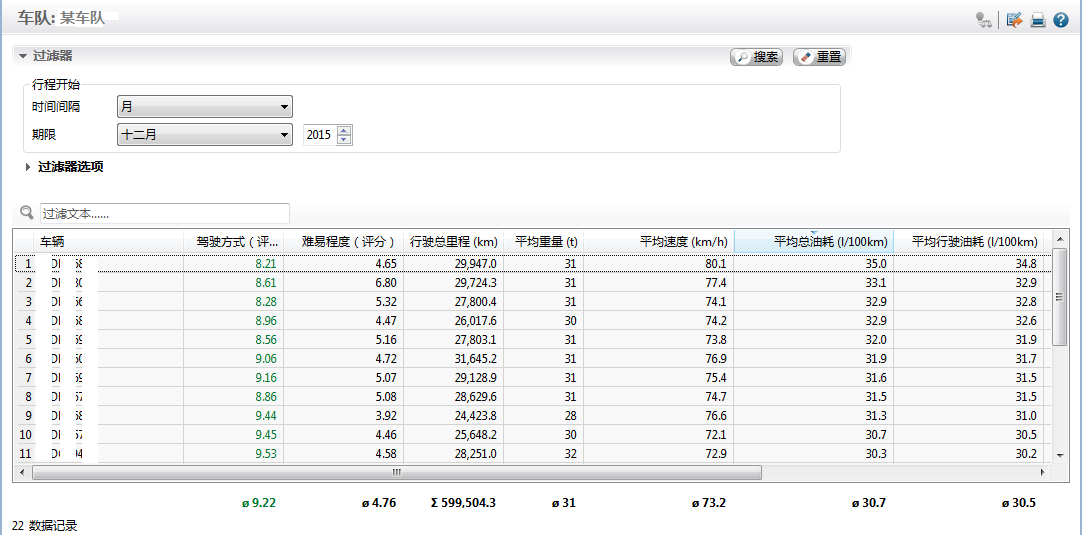
Task: Click the lightbulb and scales comparison icon
Action: (x=984, y=20)
